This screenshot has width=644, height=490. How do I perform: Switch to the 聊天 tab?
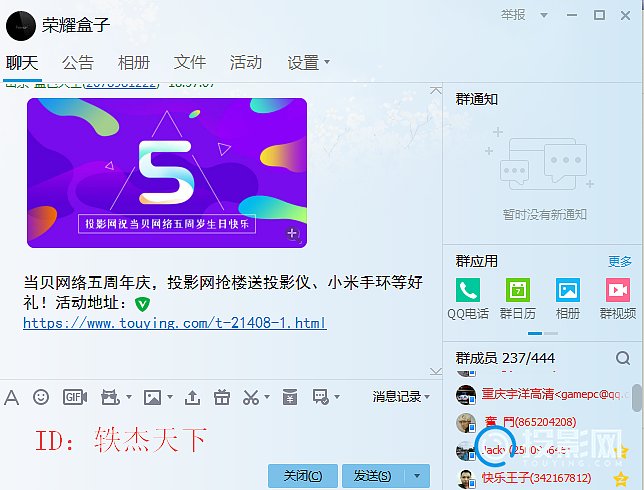(x=22, y=63)
